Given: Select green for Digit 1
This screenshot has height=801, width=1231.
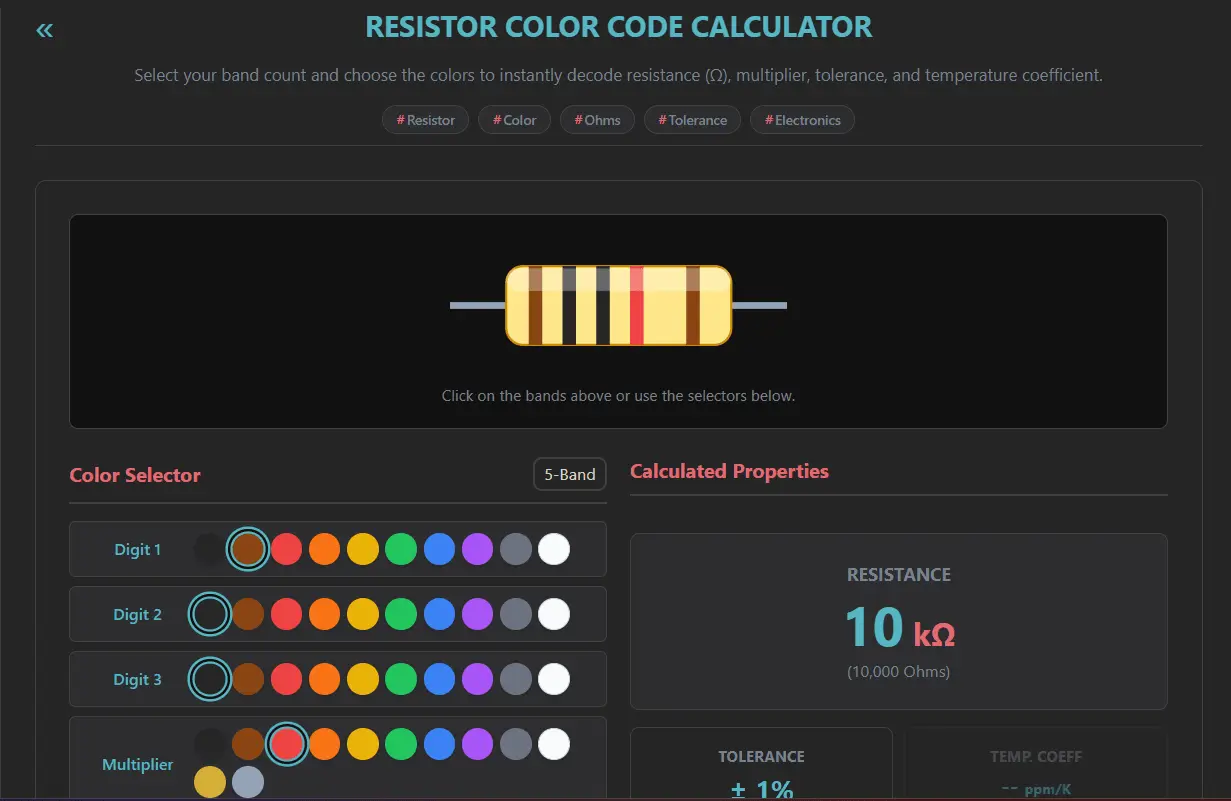Looking at the screenshot, I should tap(401, 549).
